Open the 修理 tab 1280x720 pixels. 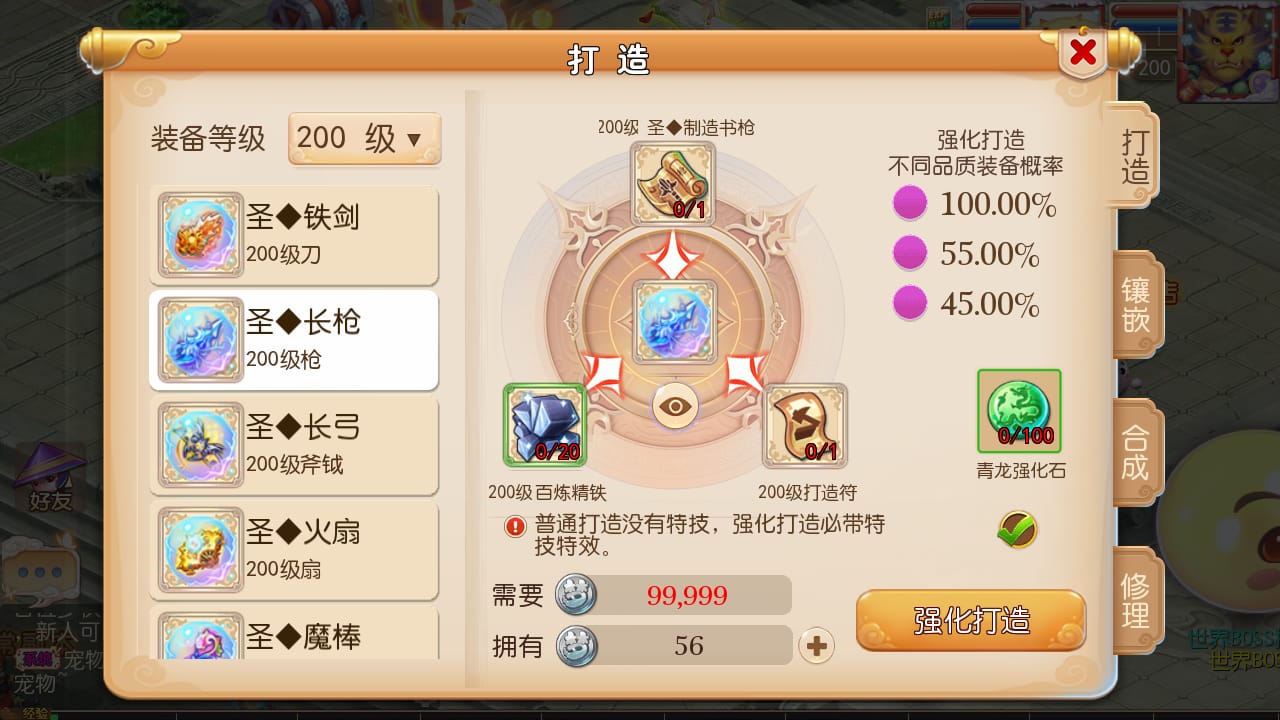pyautogui.click(x=1136, y=600)
